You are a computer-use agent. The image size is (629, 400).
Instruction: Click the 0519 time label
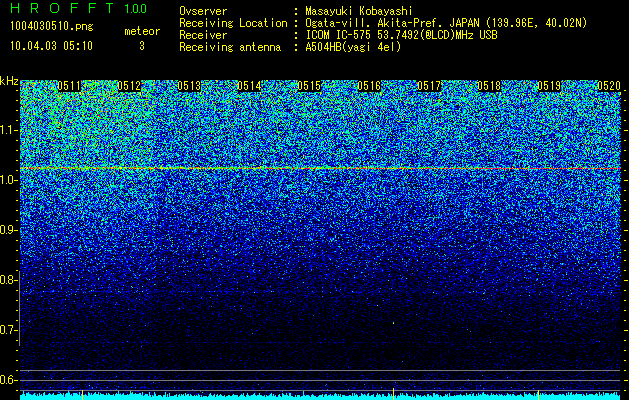click(x=549, y=86)
